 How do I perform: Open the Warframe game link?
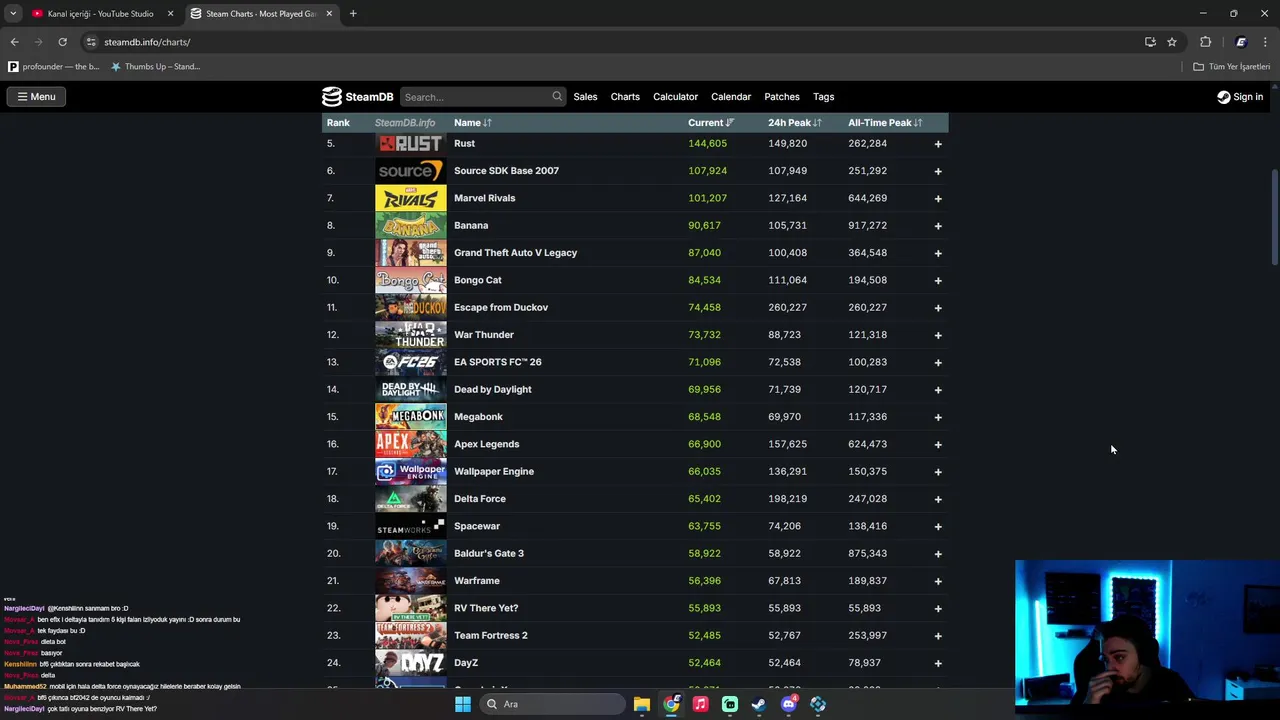tap(477, 581)
